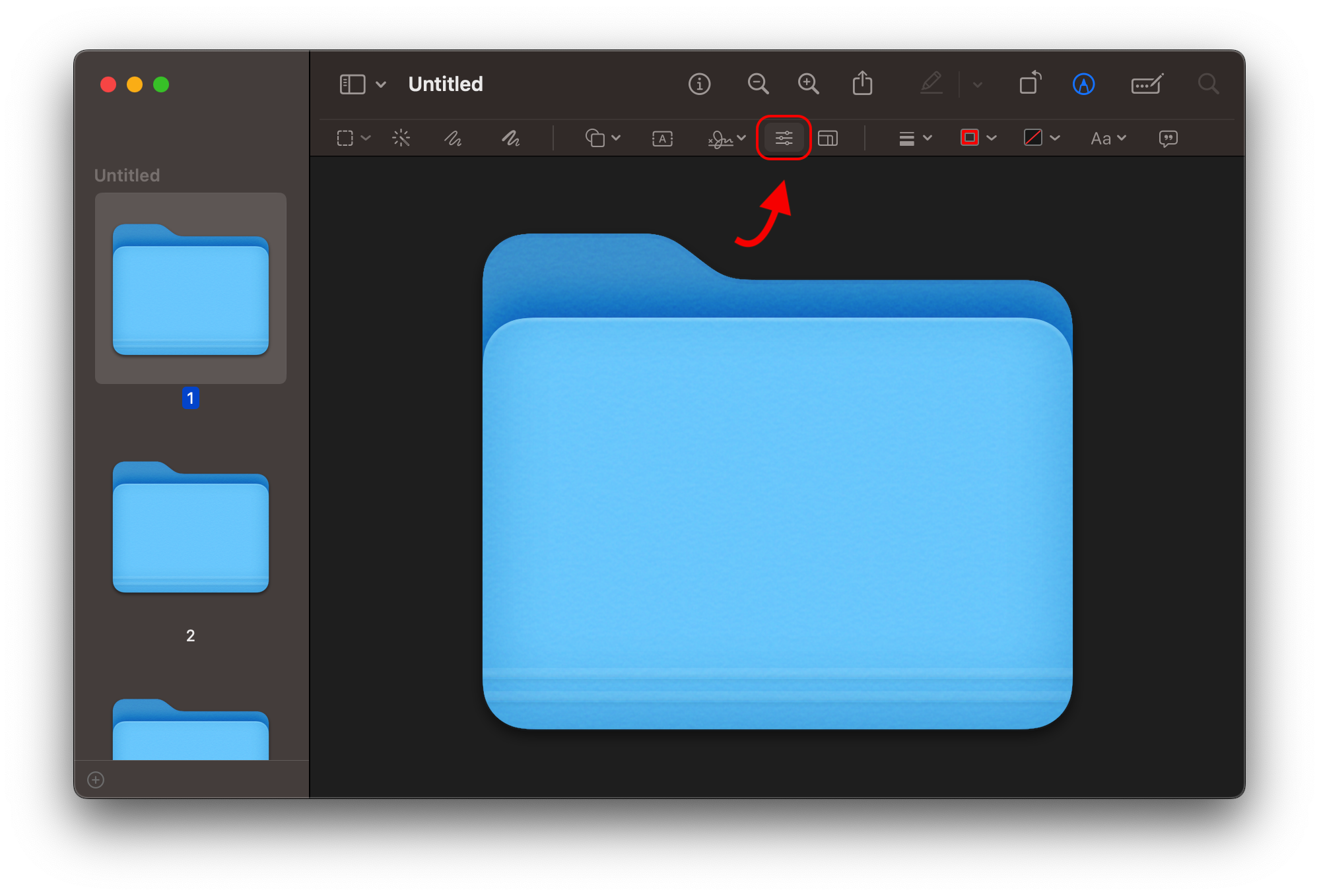Open the Share menu icon
This screenshot has height=896, width=1319.
pyautogui.click(x=862, y=84)
